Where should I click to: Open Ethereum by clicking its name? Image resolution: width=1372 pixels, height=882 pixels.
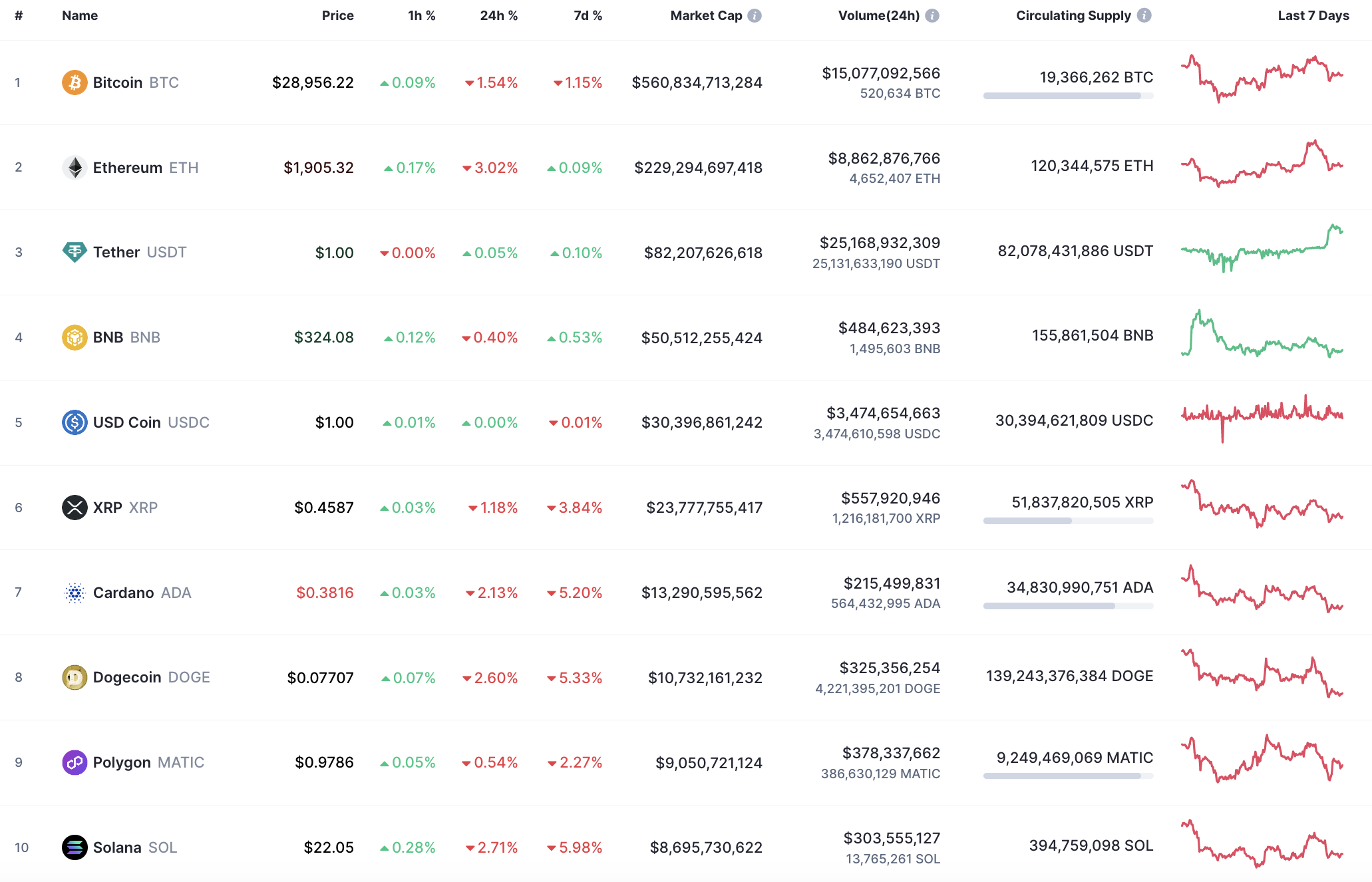[x=129, y=167]
